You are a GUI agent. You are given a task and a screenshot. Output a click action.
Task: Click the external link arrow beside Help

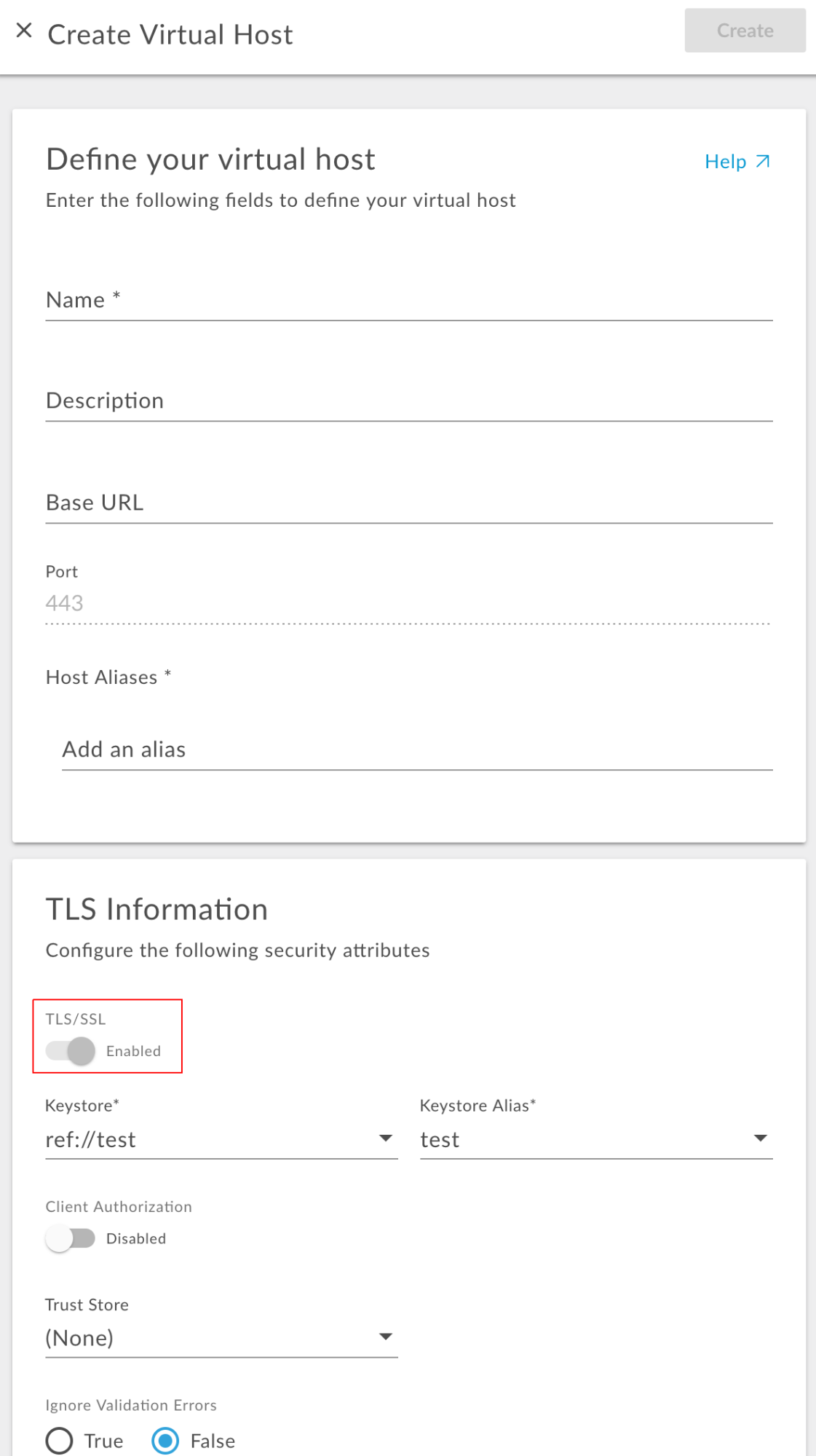click(x=762, y=162)
